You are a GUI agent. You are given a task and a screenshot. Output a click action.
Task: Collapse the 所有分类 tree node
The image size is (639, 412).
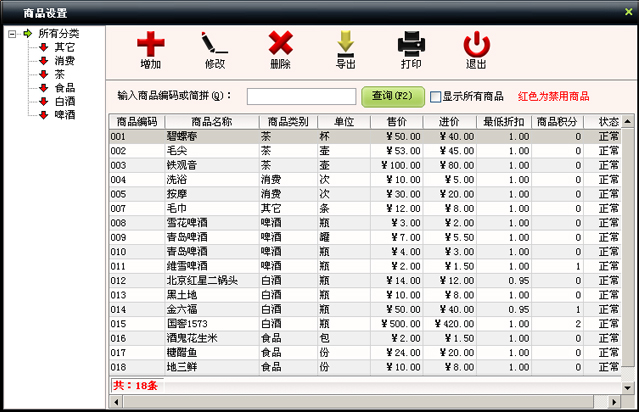[x=11, y=34]
